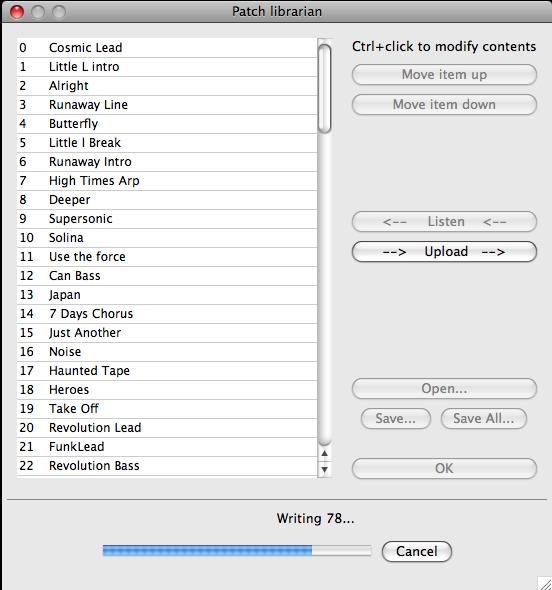This screenshot has height=590, width=552.
Task: Select the Cosmic Lead patch
Action: click(x=167, y=48)
